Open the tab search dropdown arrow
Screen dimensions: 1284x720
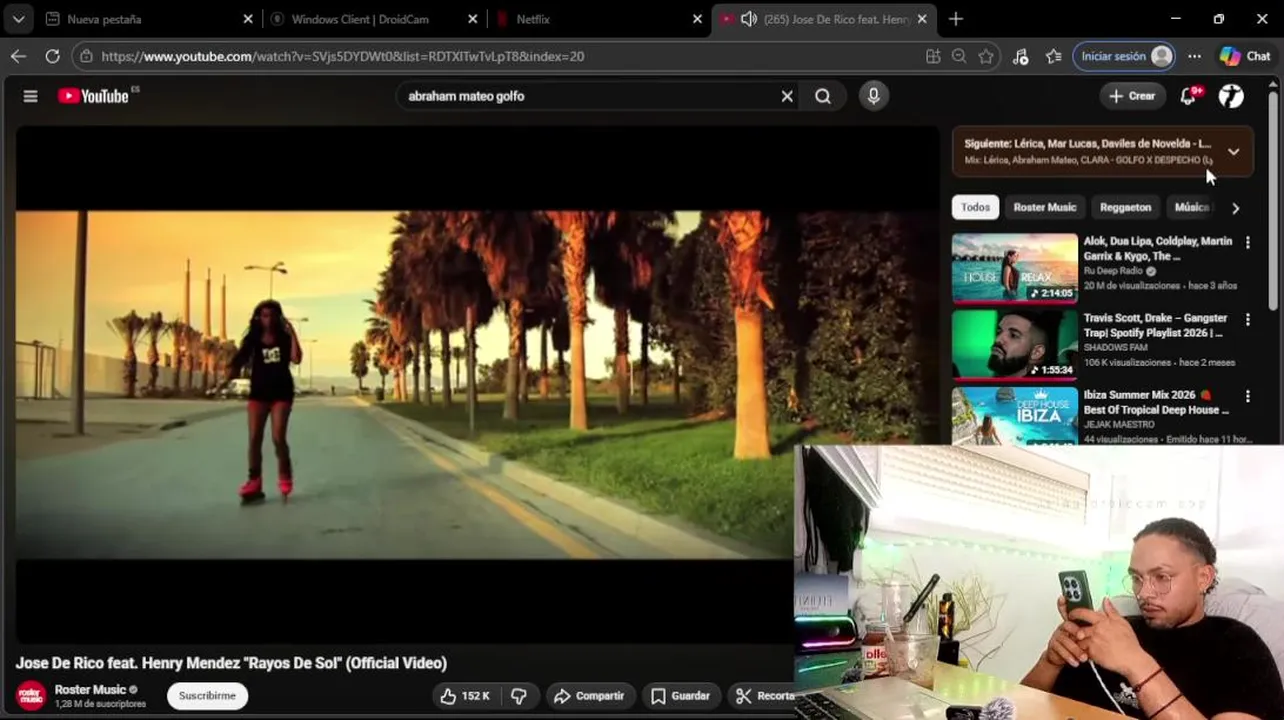[x=18, y=19]
